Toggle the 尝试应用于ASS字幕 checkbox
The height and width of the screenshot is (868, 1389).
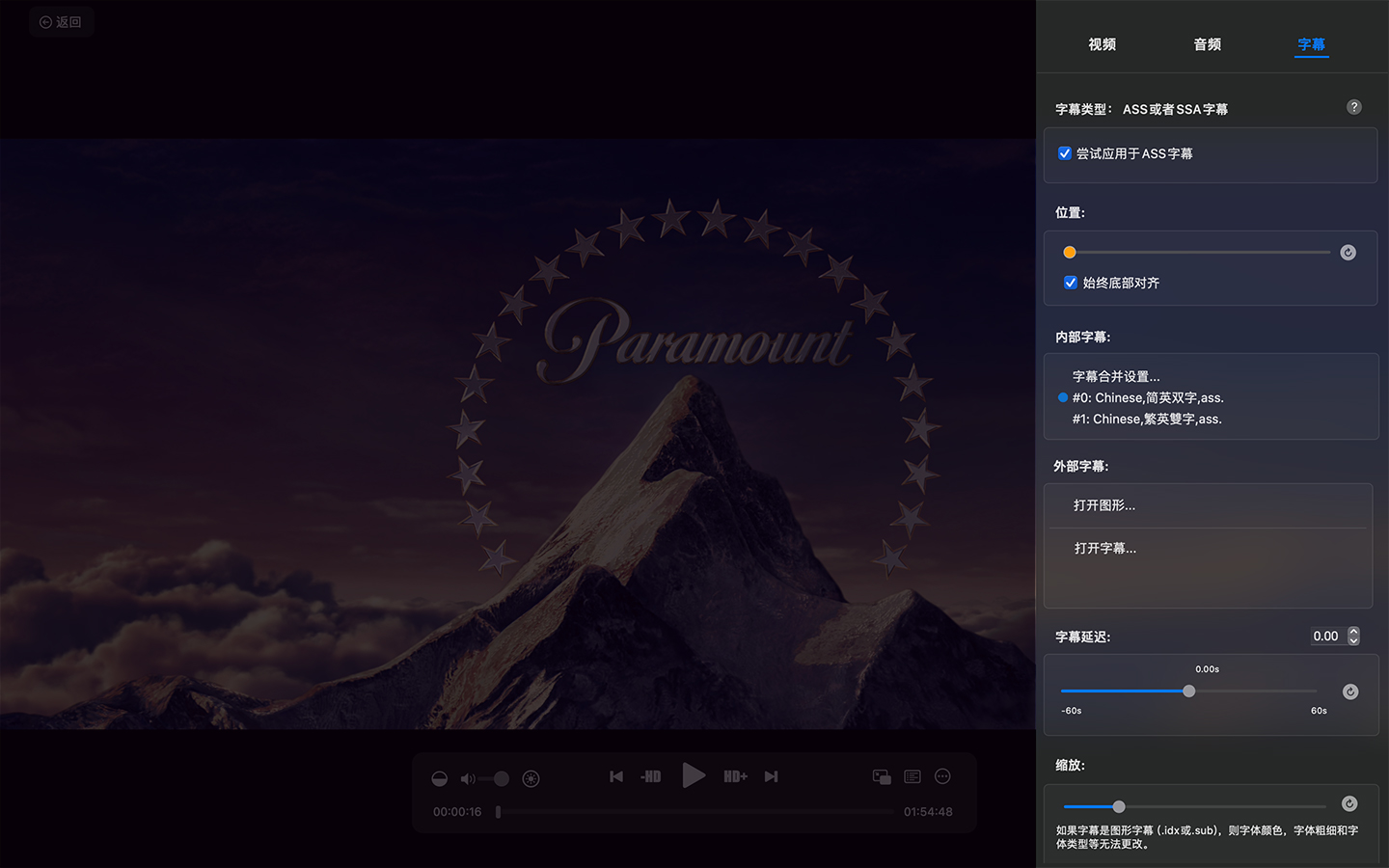(x=1065, y=153)
